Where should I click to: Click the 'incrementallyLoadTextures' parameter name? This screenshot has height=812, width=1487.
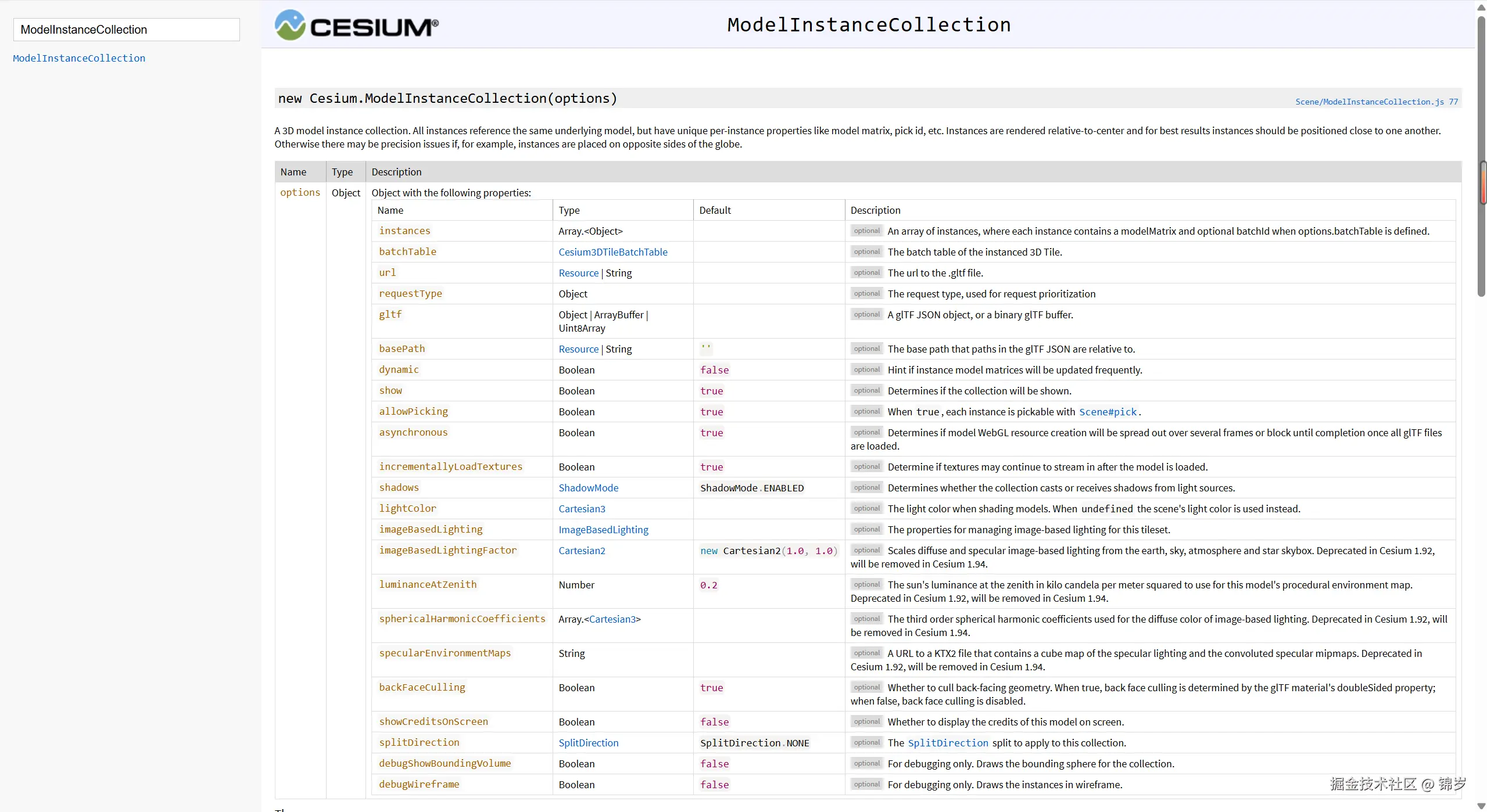(450, 466)
